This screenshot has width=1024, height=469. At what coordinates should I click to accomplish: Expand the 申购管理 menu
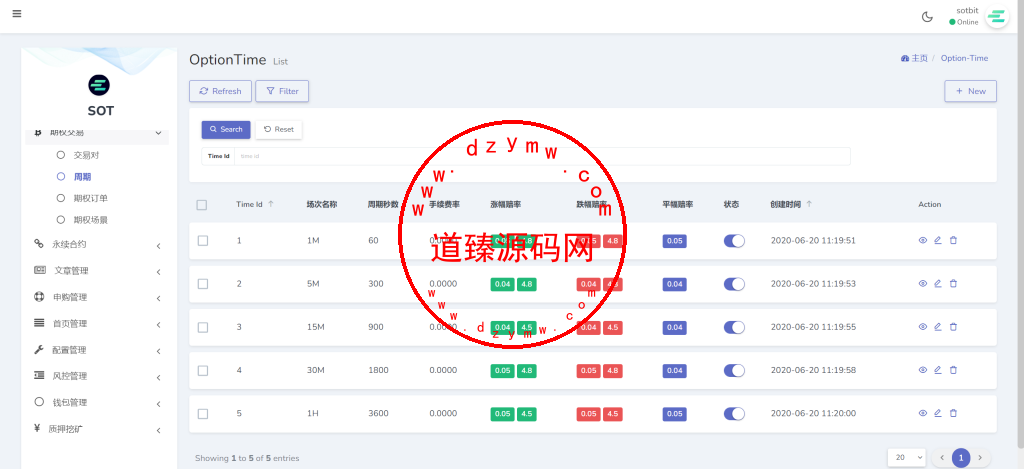[97, 297]
